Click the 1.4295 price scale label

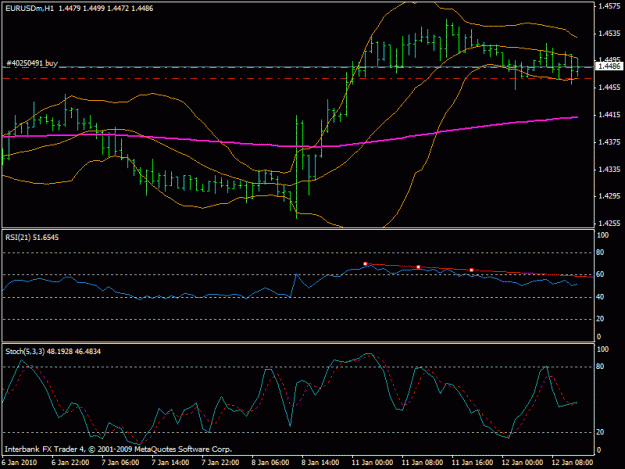coord(609,196)
